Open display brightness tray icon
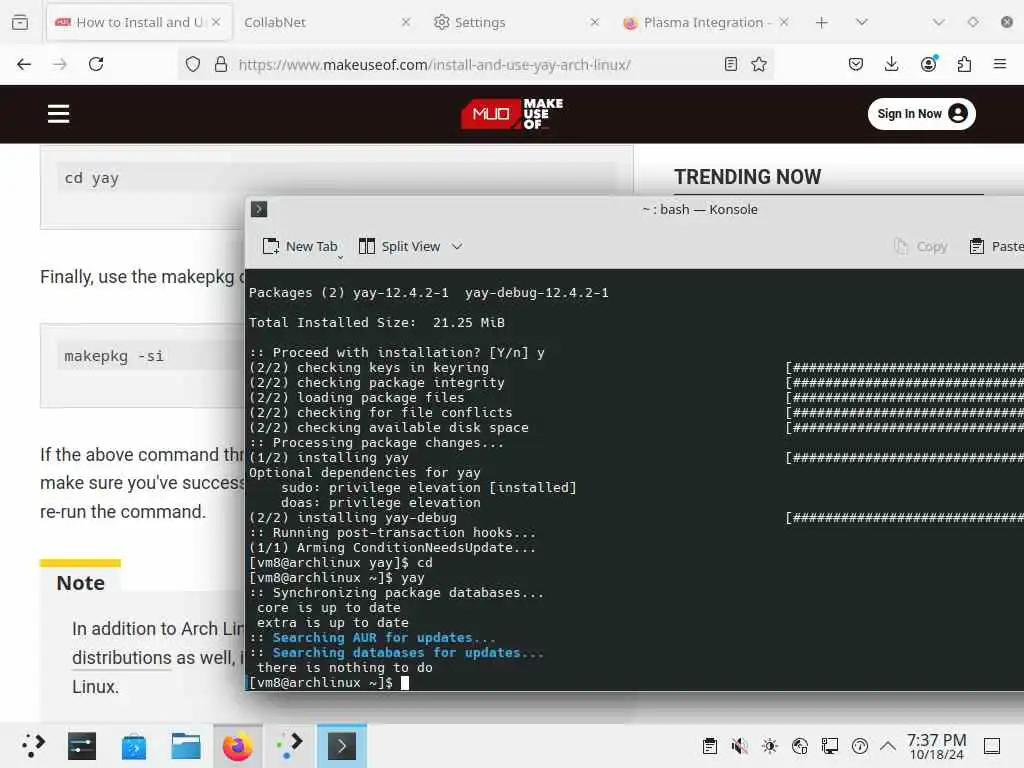1024x768 pixels. click(x=770, y=746)
